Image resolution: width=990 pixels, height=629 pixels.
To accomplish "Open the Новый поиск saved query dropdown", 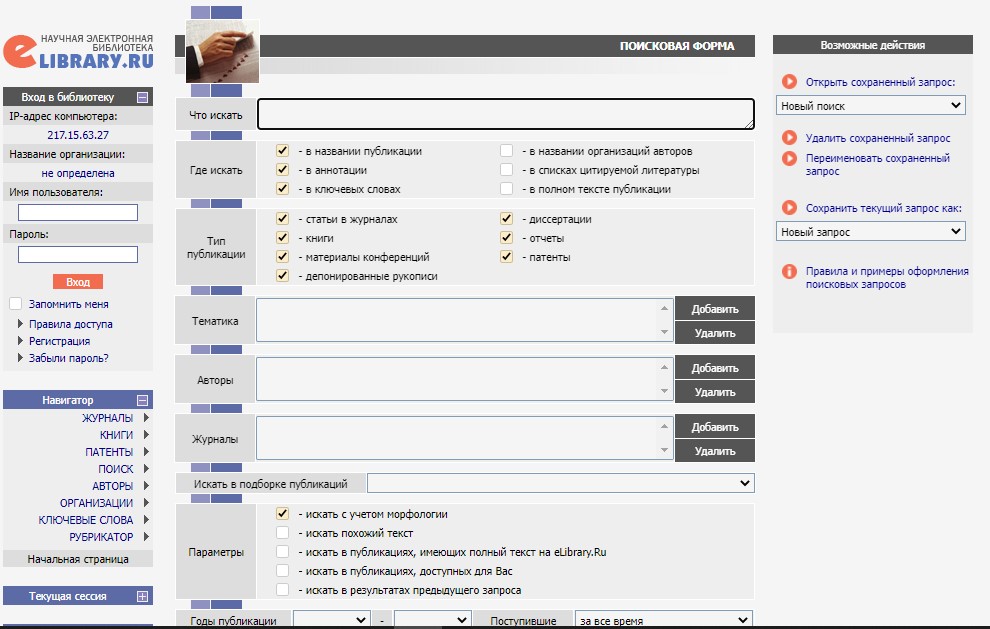I will (x=871, y=105).
